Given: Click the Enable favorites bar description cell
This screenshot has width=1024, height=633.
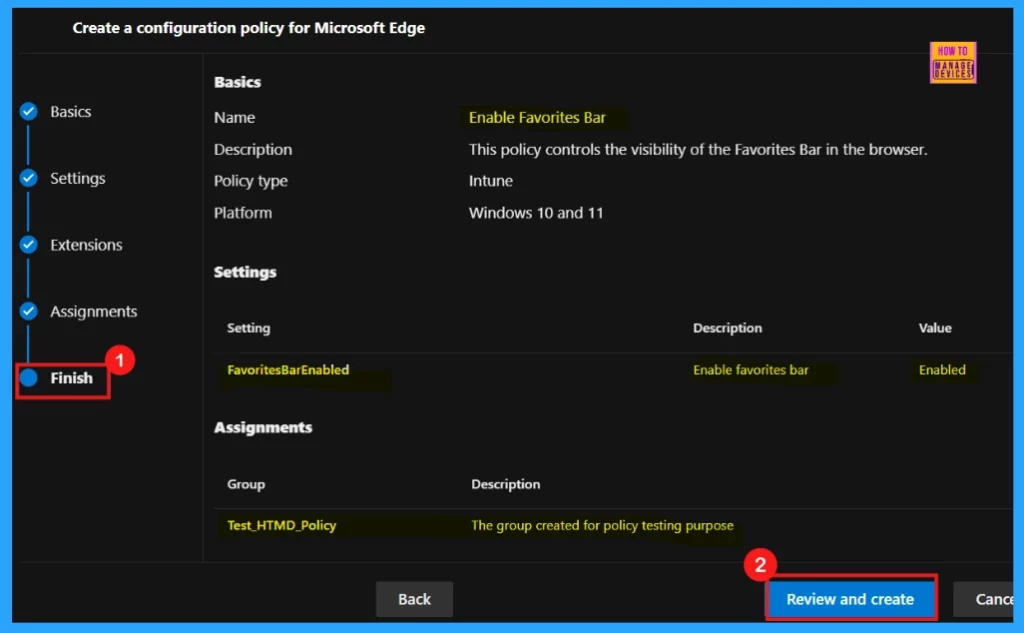Looking at the screenshot, I should [750, 370].
